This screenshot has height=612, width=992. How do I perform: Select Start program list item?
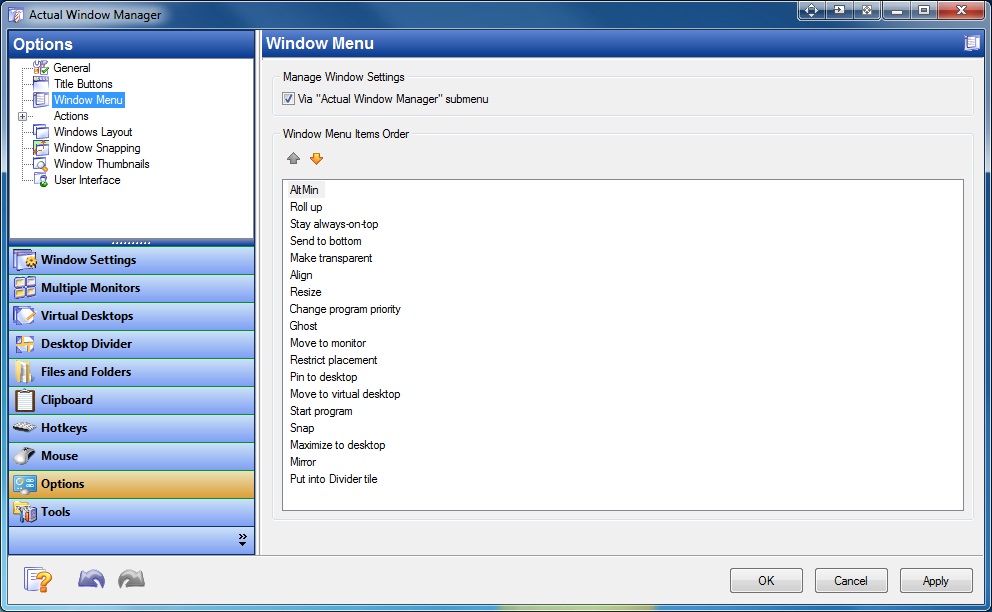[x=321, y=411]
